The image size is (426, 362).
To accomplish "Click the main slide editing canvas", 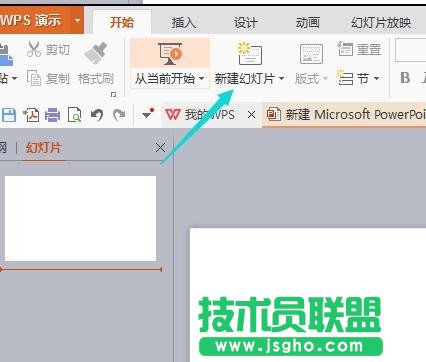I will click(x=308, y=295).
